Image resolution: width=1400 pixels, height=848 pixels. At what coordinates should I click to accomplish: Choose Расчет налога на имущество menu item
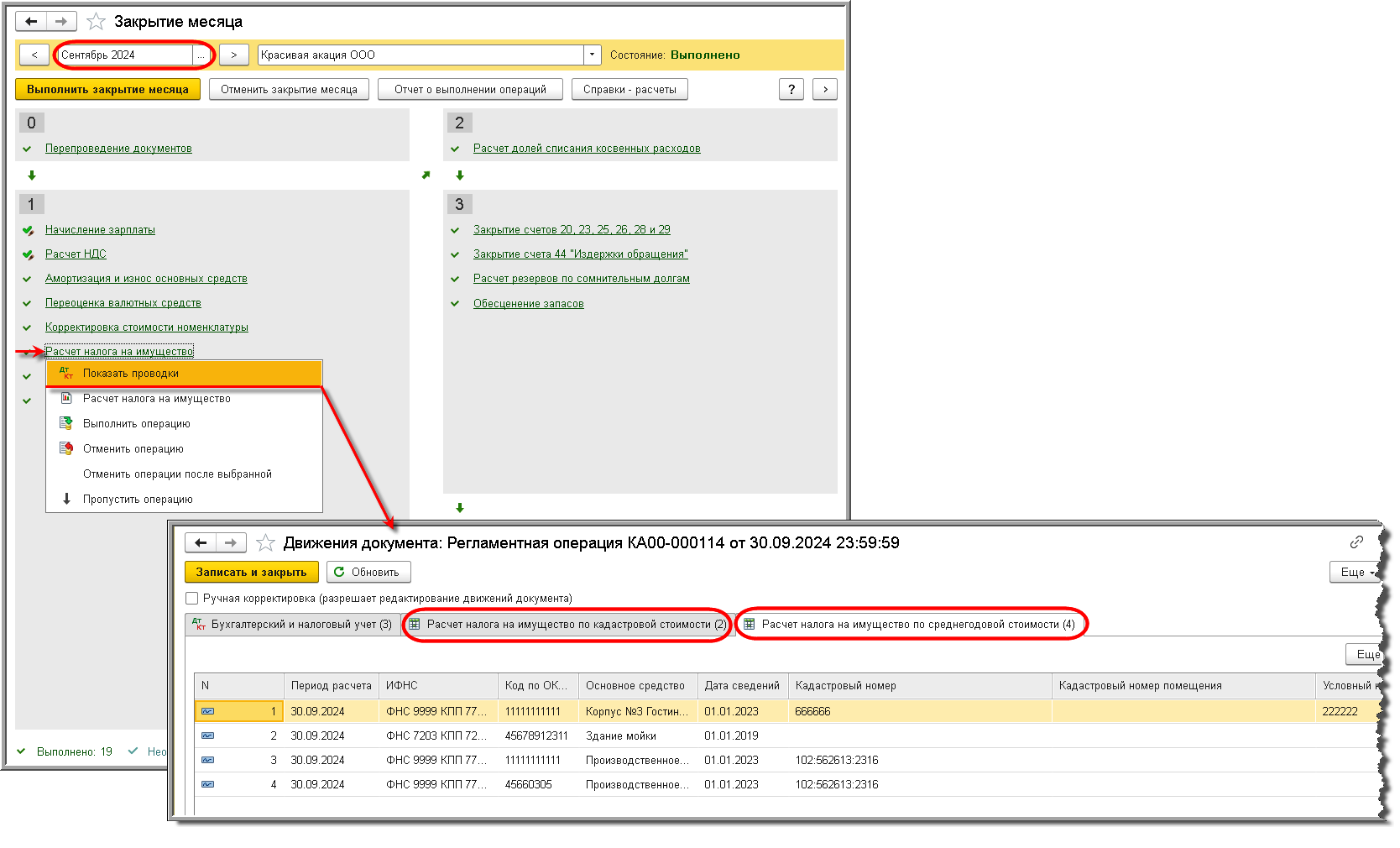(184, 399)
